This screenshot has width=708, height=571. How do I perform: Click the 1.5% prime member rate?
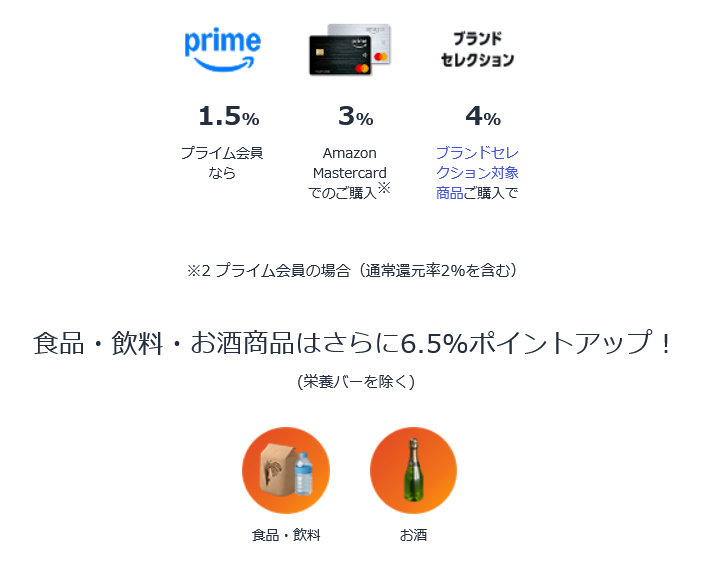pos(228,117)
